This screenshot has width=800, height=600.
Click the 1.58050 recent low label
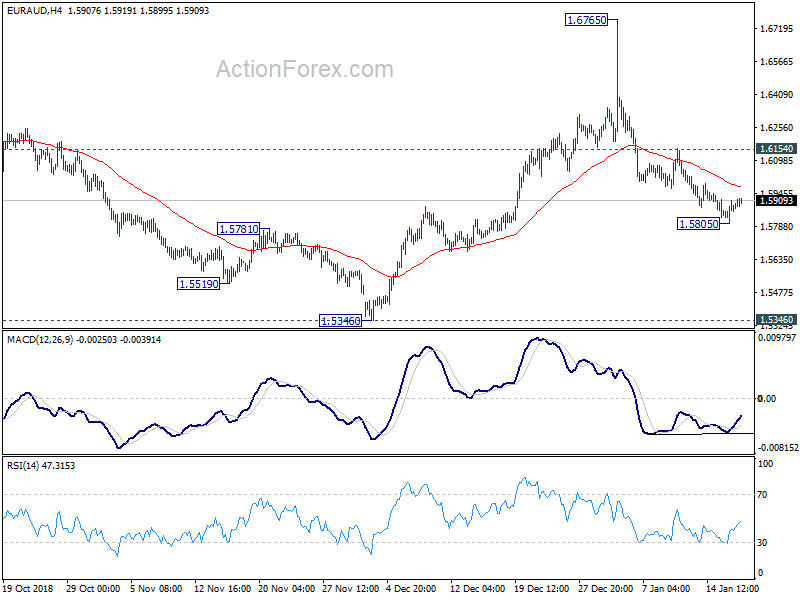point(698,223)
